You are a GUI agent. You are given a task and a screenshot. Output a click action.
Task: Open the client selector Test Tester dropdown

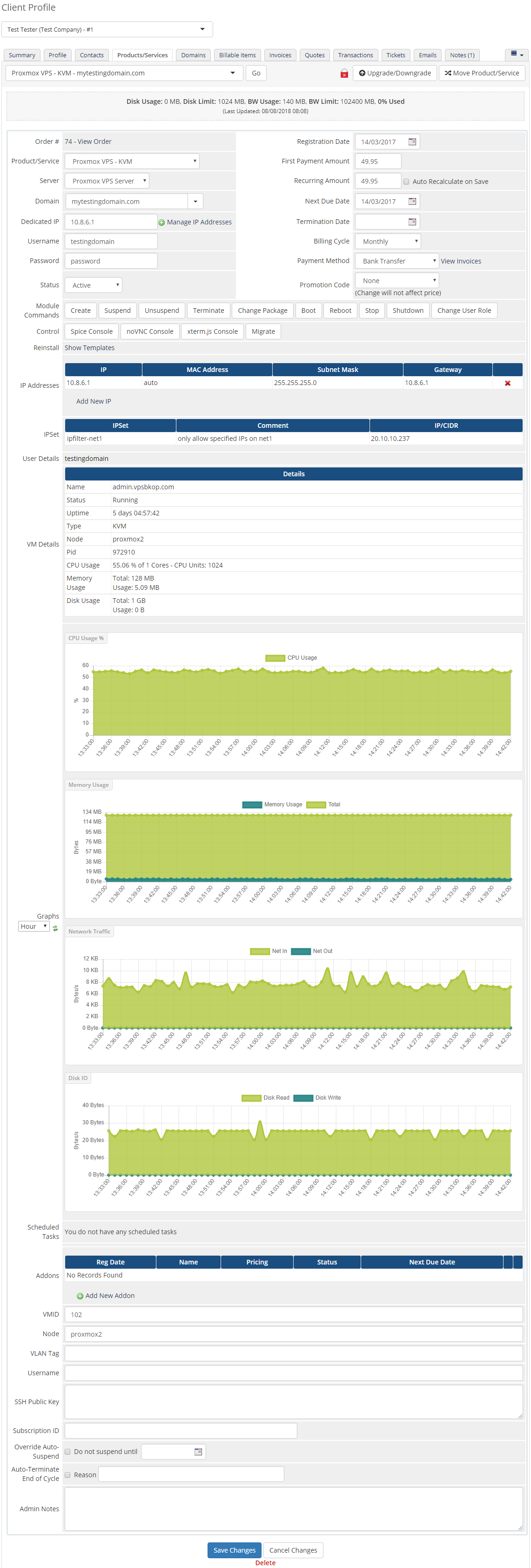[107, 29]
